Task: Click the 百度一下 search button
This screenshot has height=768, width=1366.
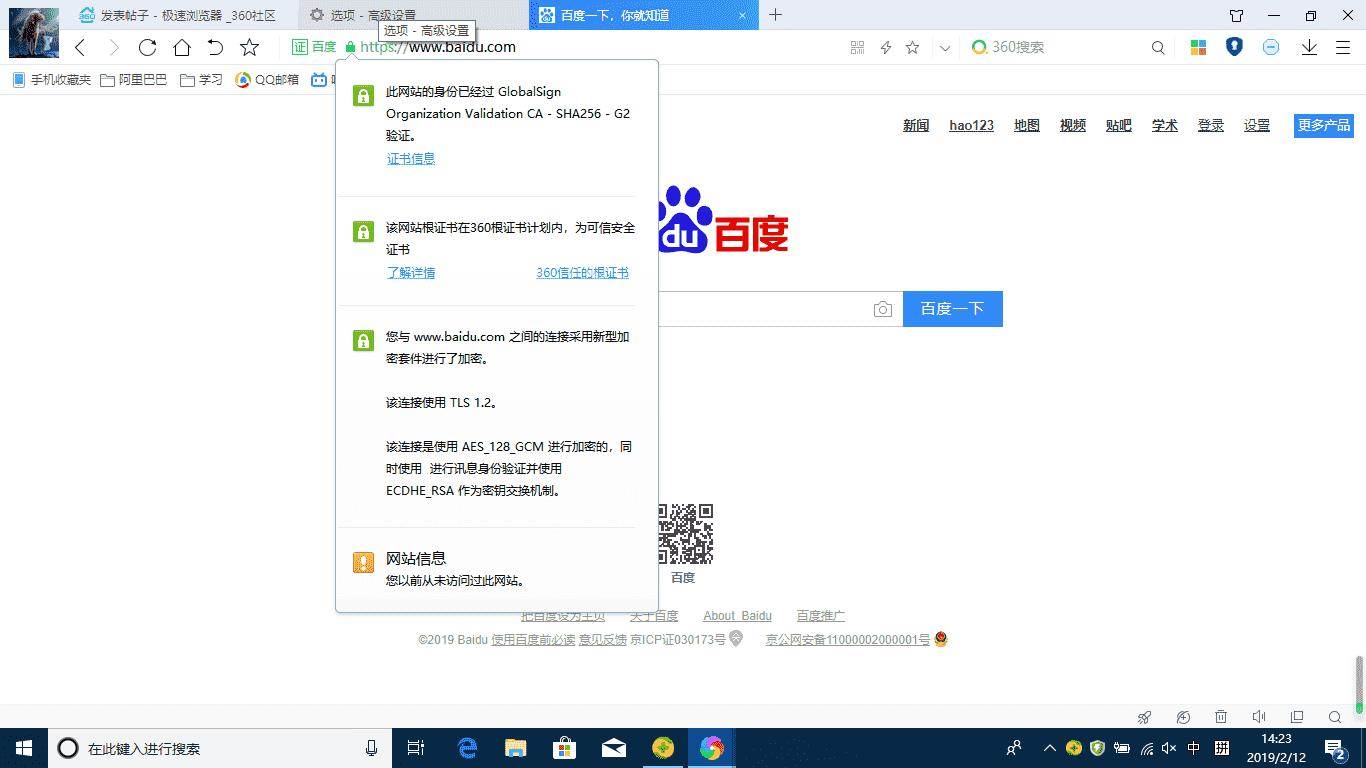Action: [x=952, y=309]
